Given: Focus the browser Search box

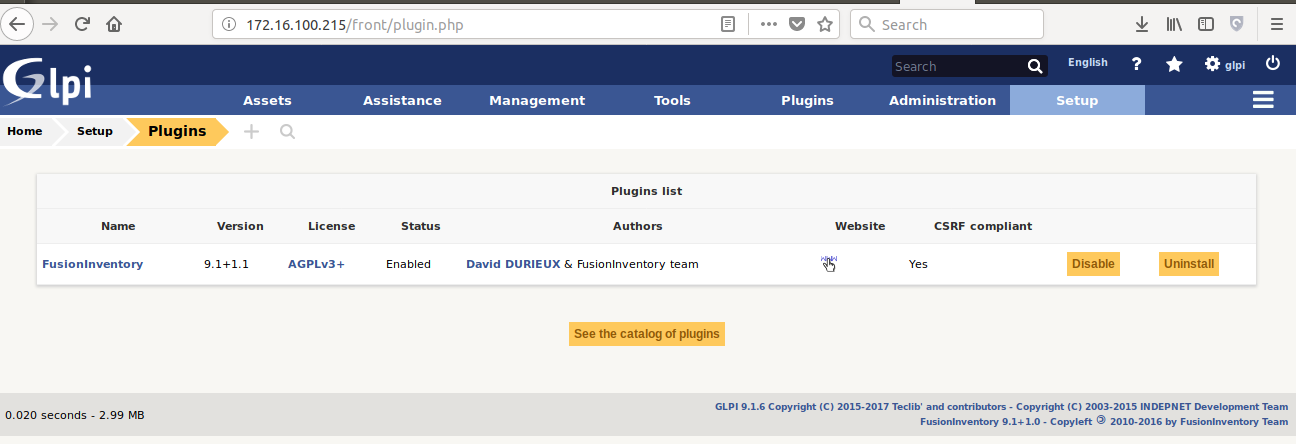Looking at the screenshot, I should (946, 24).
